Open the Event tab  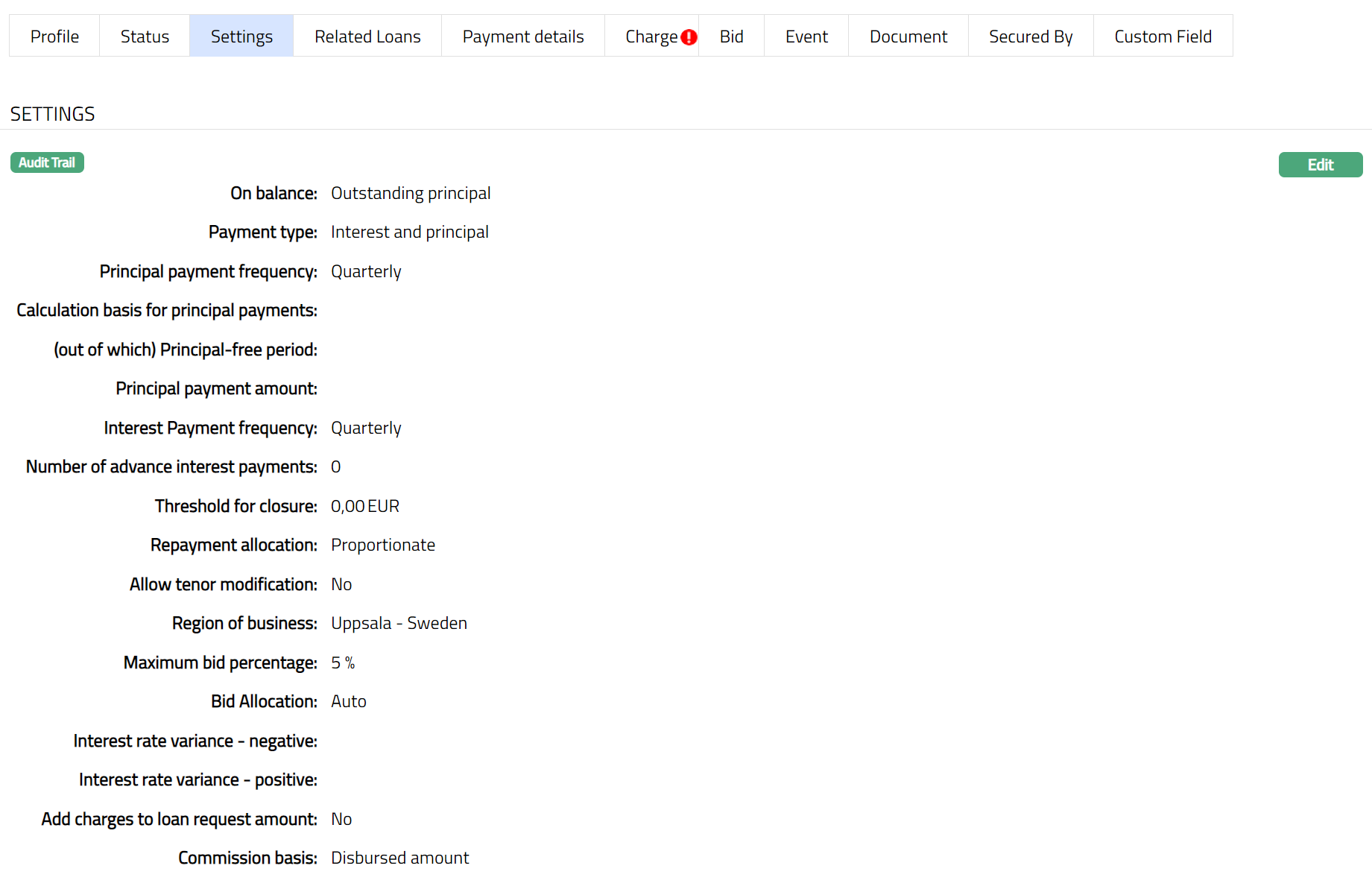[x=806, y=37]
